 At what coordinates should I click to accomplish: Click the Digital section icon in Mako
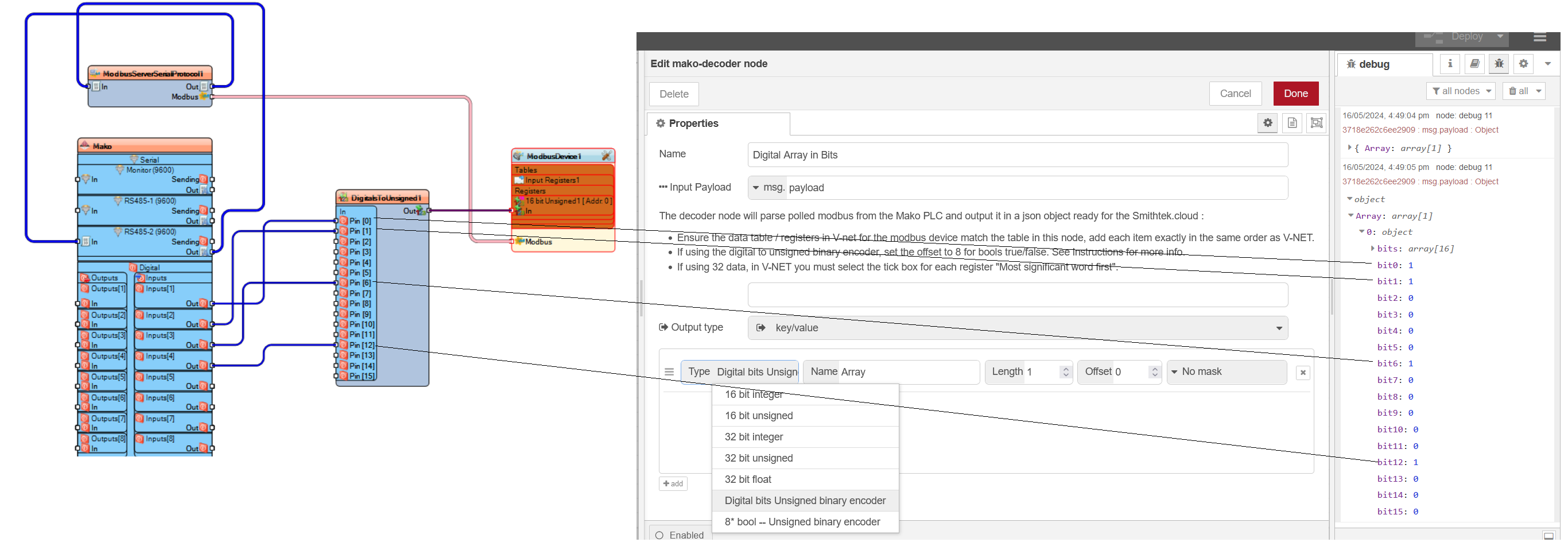click(133, 268)
